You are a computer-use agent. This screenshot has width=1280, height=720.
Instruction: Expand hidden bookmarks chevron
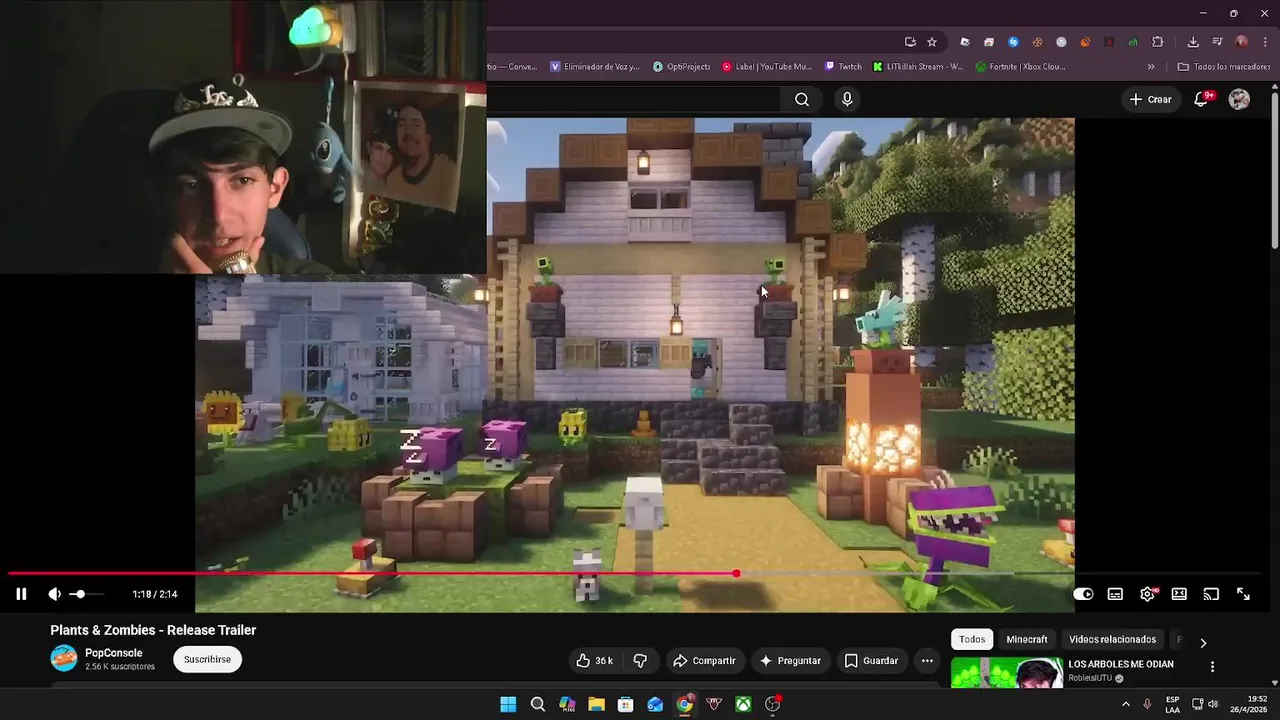pos(1151,67)
